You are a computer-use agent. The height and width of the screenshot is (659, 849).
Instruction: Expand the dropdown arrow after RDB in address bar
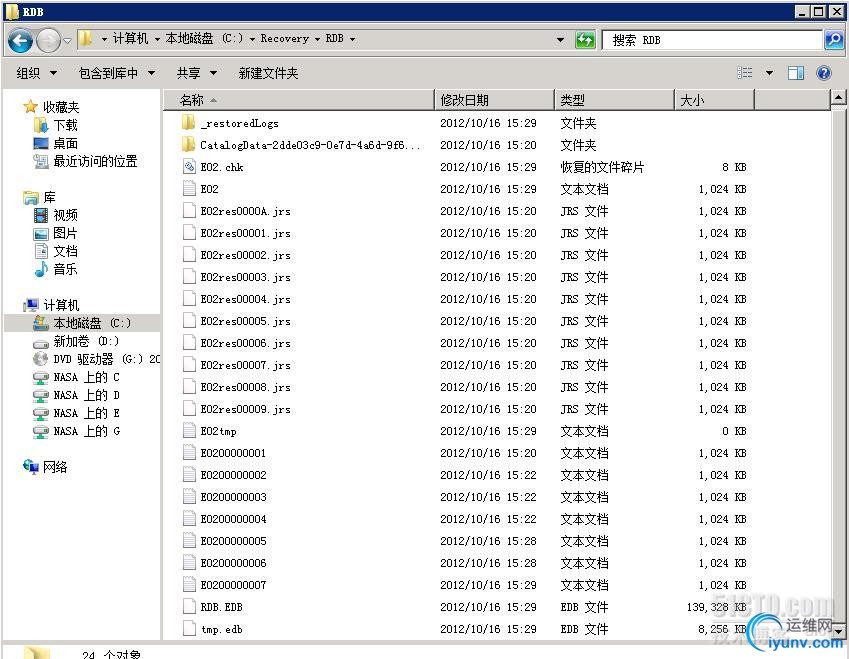(352, 39)
